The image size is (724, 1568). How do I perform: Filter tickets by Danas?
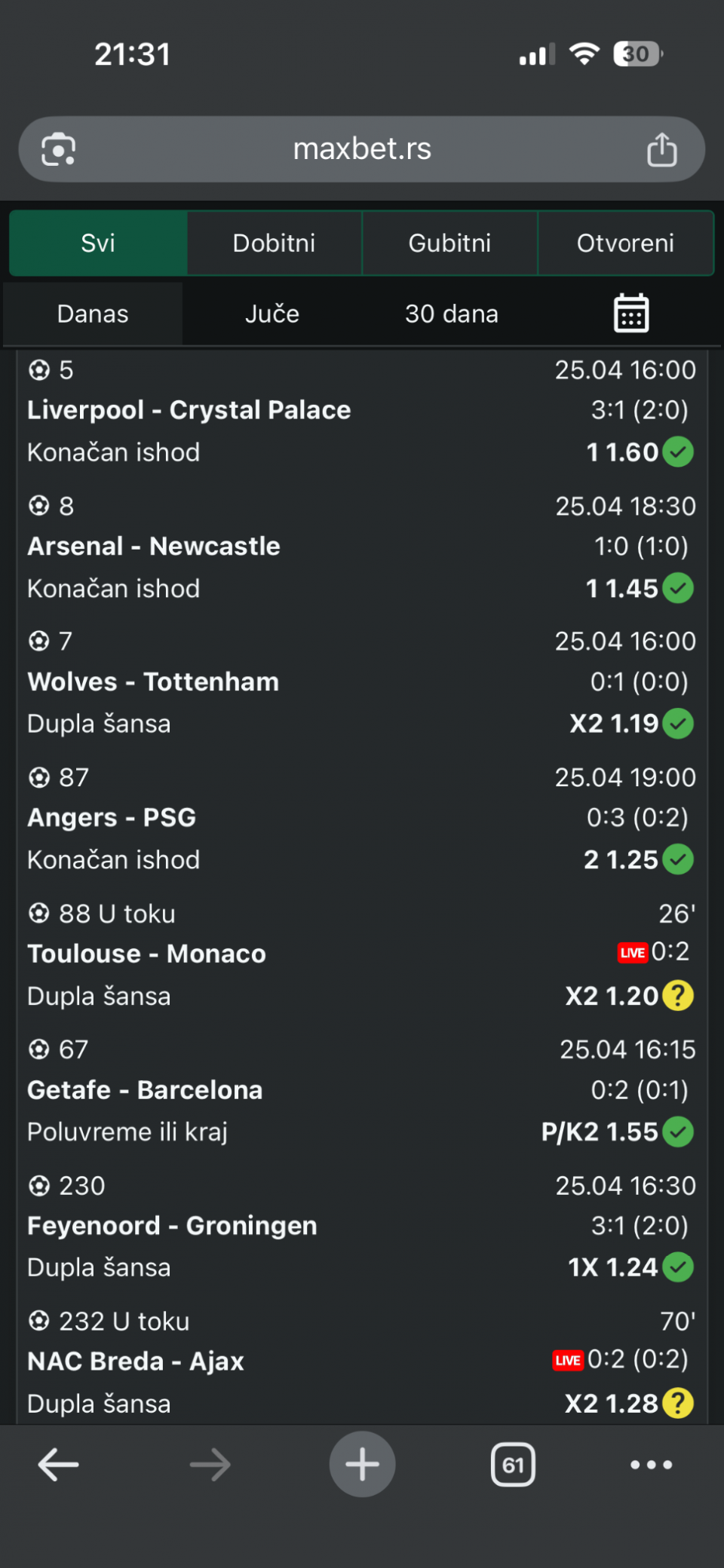click(x=93, y=314)
